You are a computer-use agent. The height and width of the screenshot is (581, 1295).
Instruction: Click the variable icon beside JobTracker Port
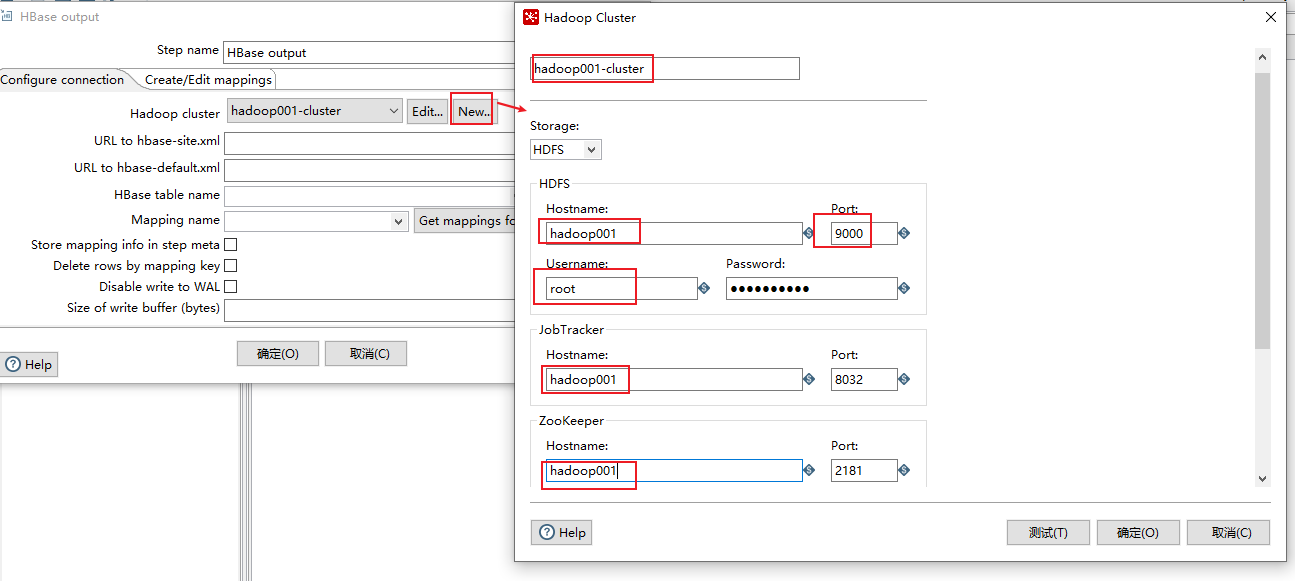(903, 379)
